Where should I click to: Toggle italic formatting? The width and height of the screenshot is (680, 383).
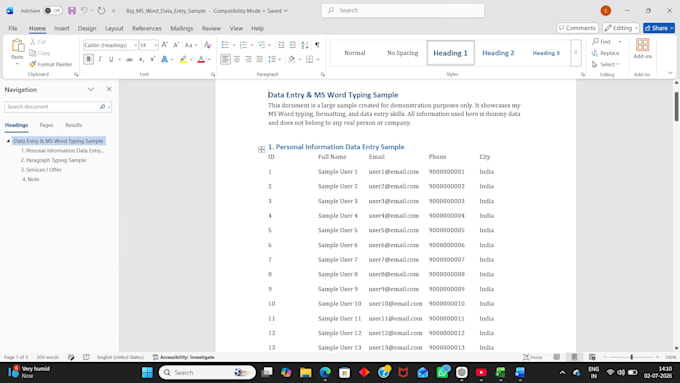[x=100, y=59]
